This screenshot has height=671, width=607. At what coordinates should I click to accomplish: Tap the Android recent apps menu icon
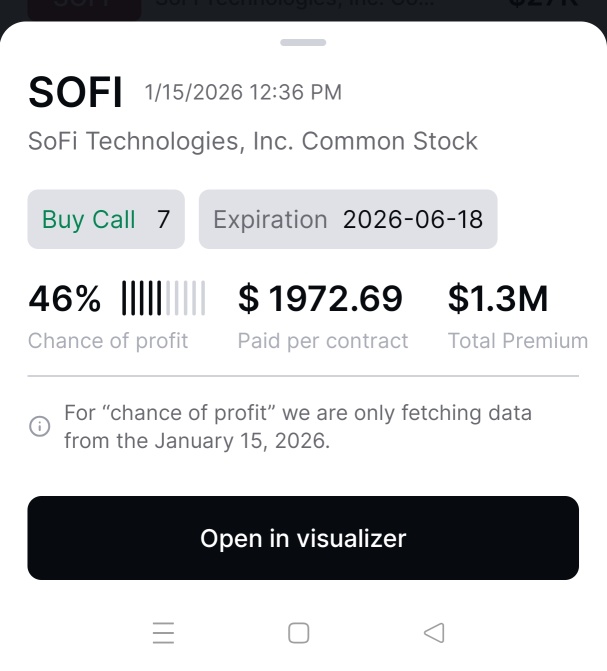coord(164,633)
